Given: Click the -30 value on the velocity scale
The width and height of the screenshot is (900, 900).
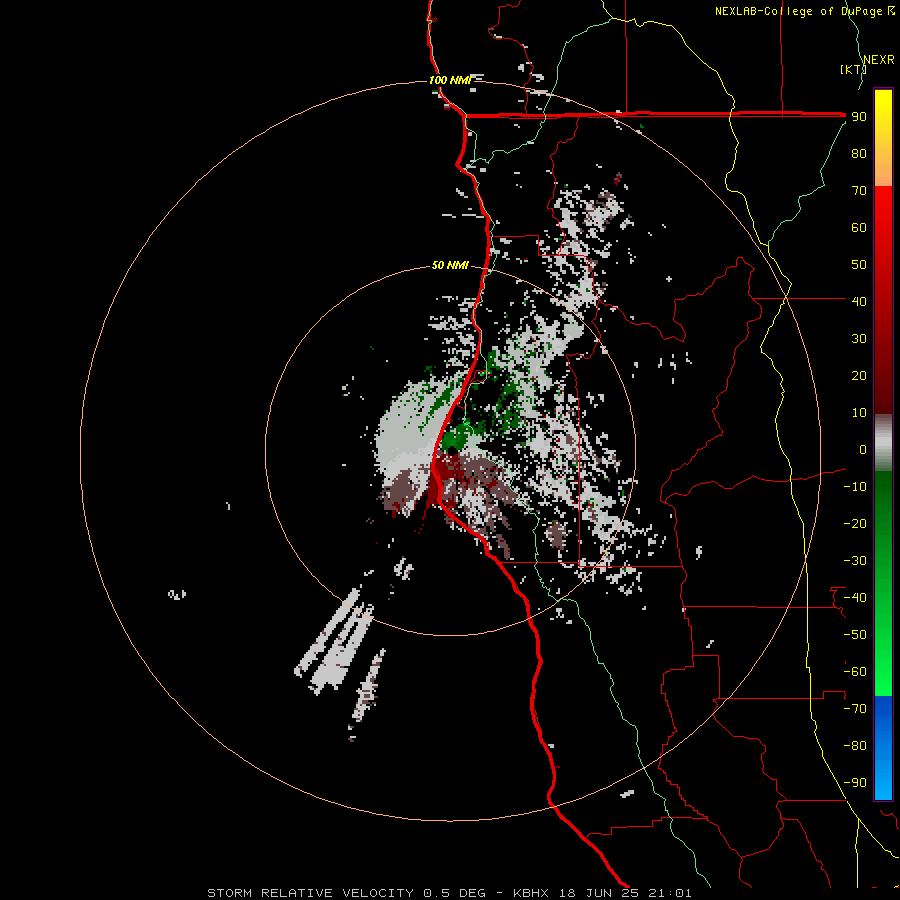Looking at the screenshot, I should point(855,561).
